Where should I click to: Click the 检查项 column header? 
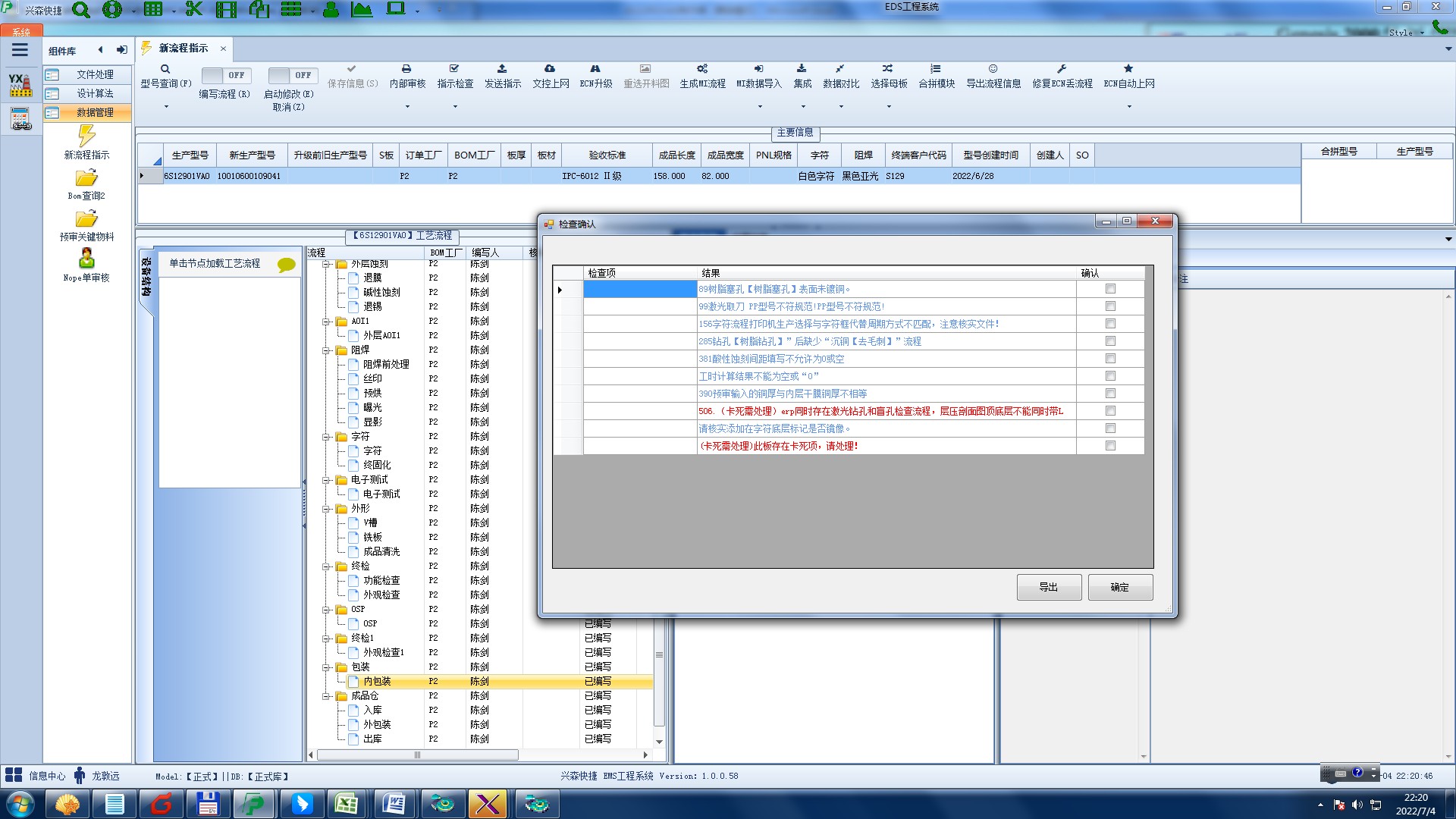(x=641, y=273)
